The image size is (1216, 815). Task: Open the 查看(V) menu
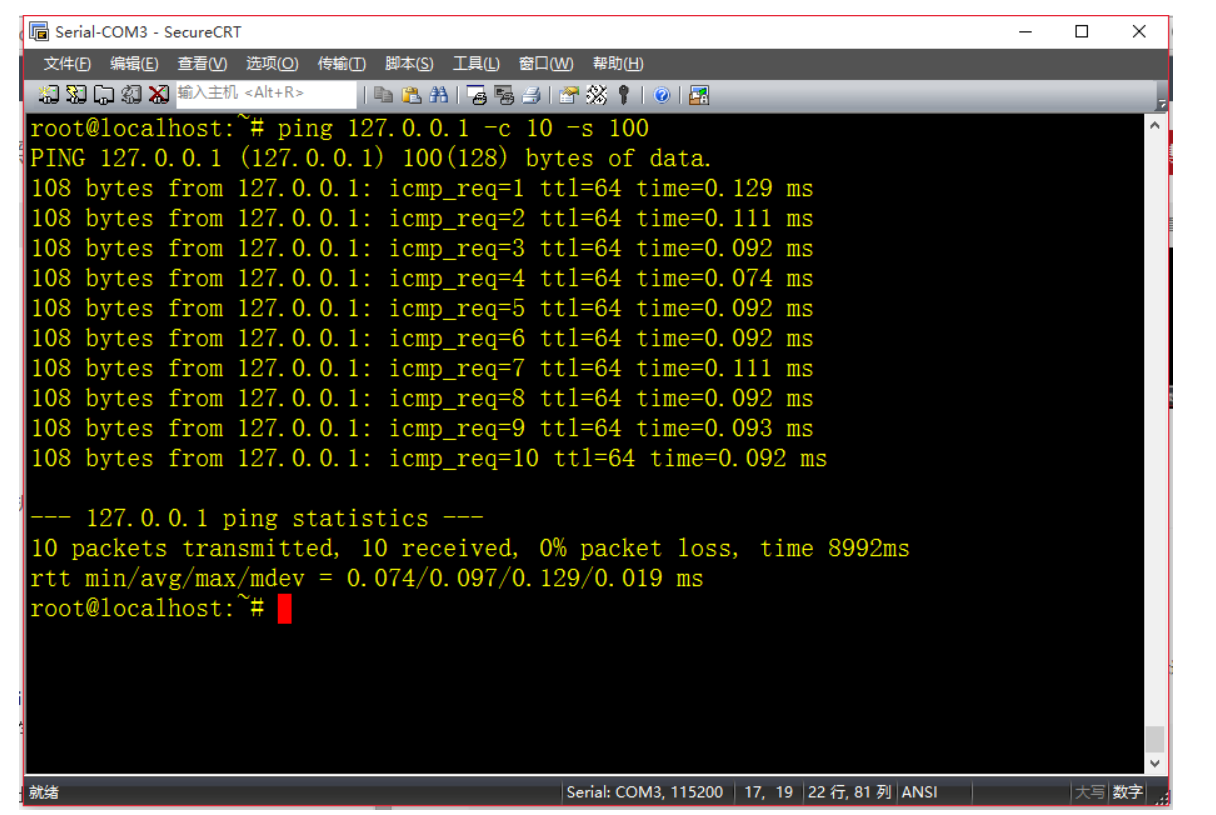click(202, 64)
